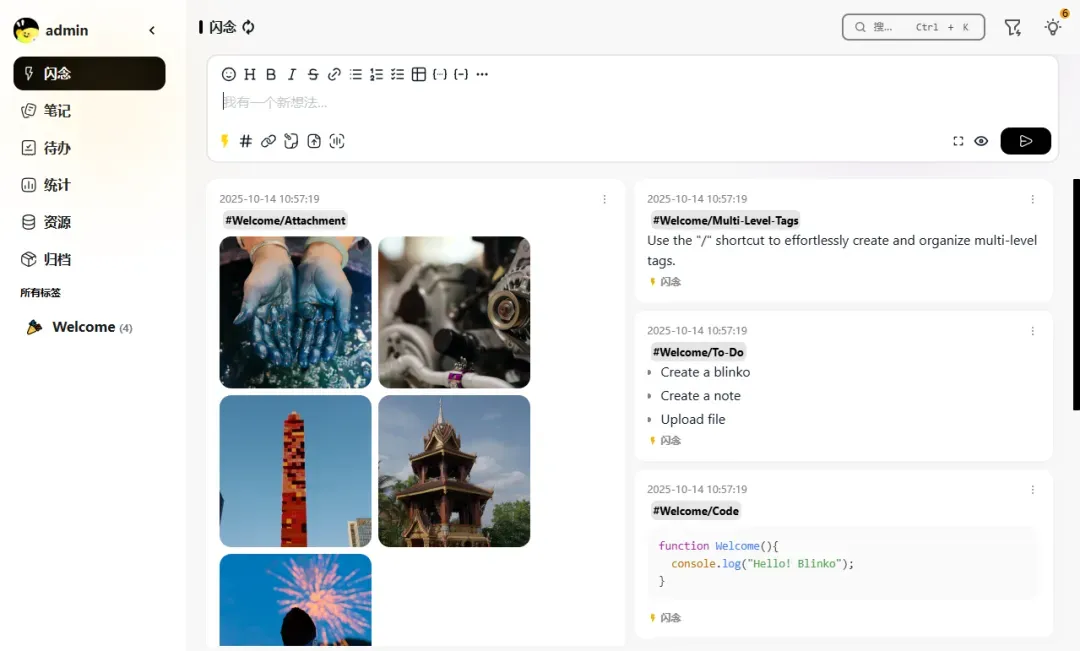Image resolution: width=1080 pixels, height=651 pixels.
Task: Refresh the 闪念 list with sync icon
Action: 249,27
